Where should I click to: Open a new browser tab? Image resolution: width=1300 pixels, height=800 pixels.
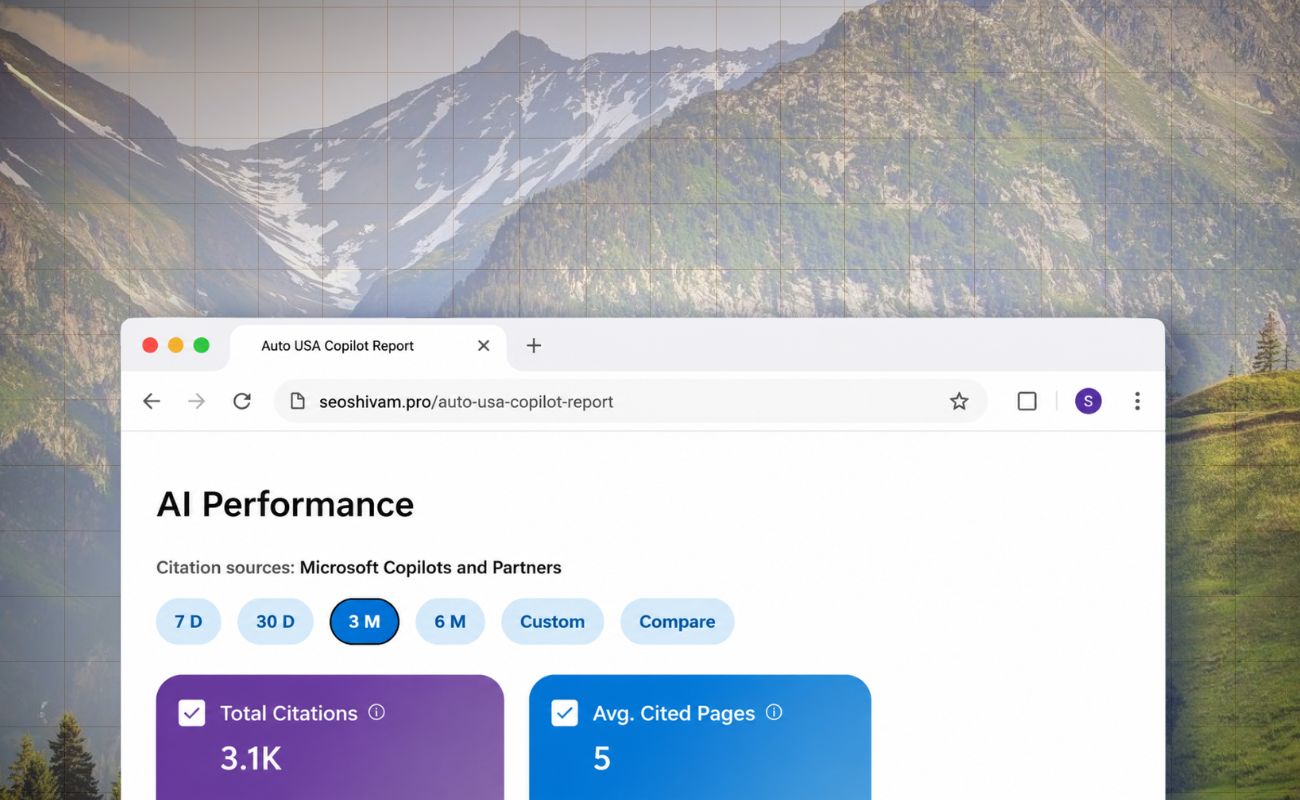534,346
